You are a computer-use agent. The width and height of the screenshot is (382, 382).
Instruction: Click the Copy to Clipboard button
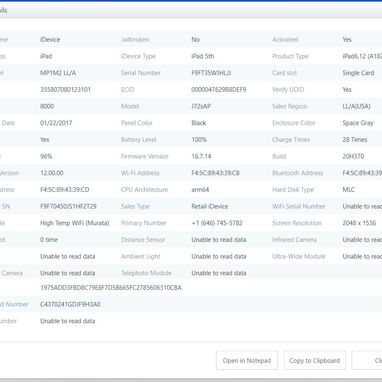pyautogui.click(x=315, y=360)
